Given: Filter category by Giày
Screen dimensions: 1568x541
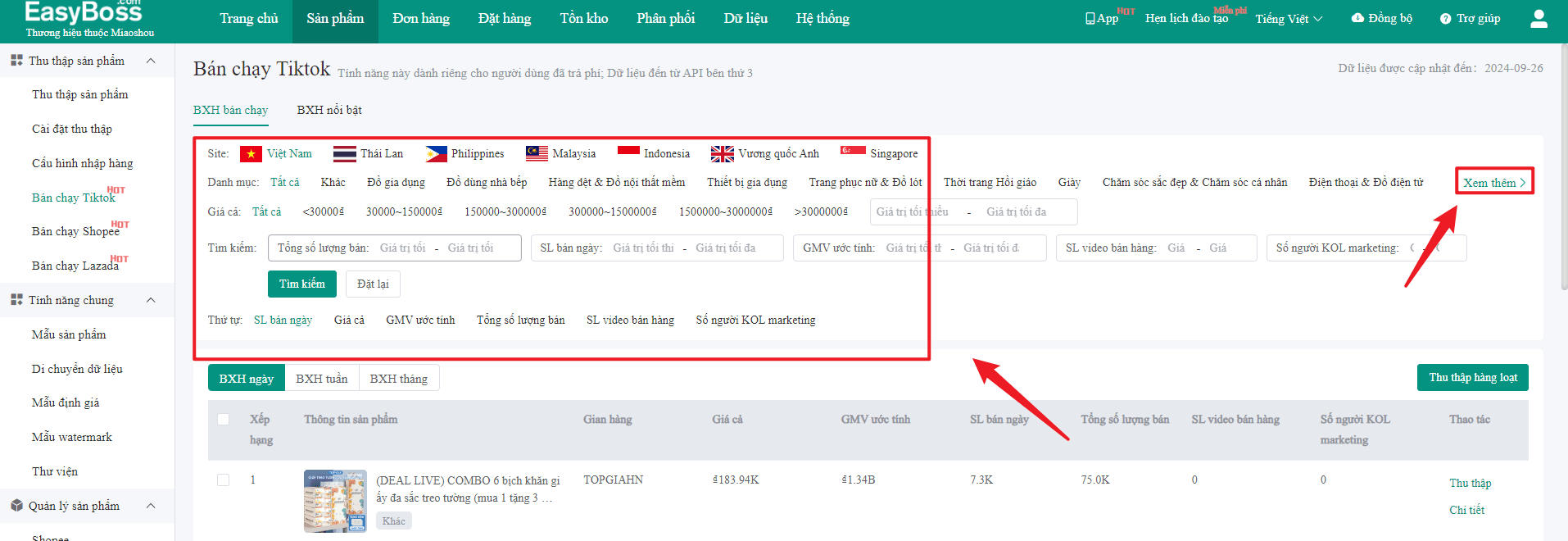Looking at the screenshot, I should 1069,182.
